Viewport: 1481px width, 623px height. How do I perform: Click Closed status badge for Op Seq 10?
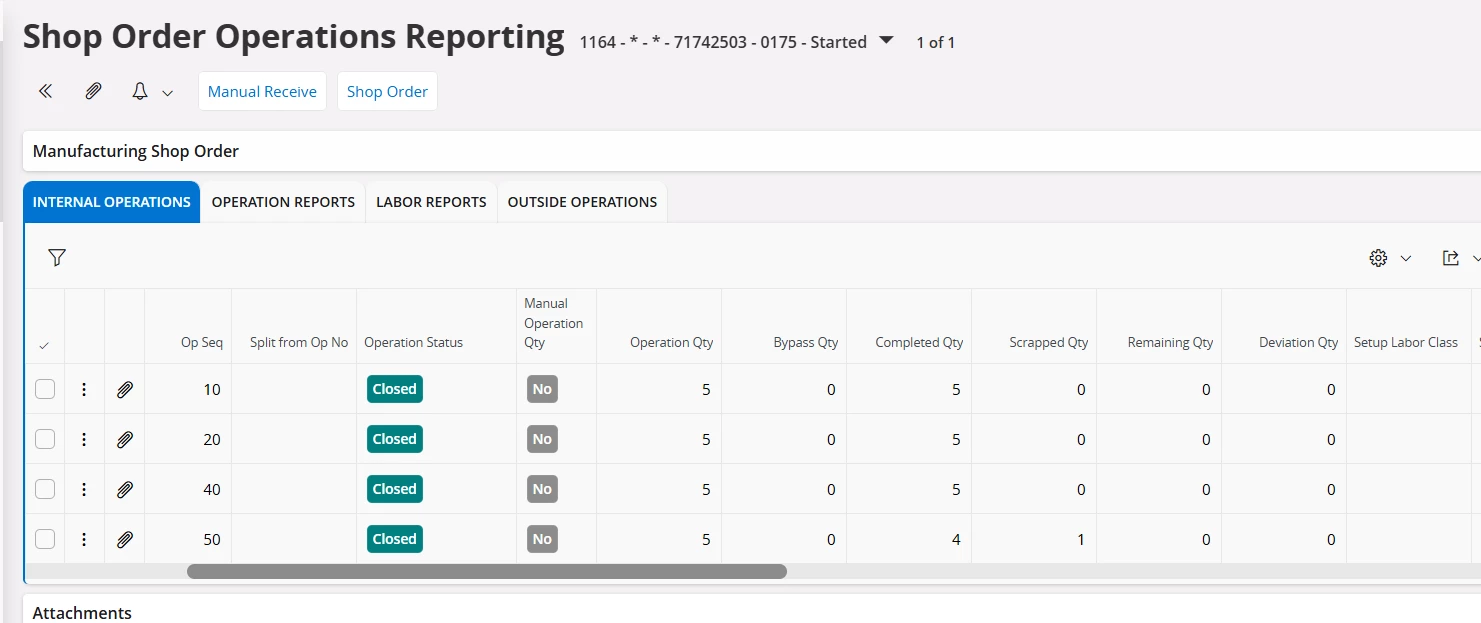click(394, 389)
